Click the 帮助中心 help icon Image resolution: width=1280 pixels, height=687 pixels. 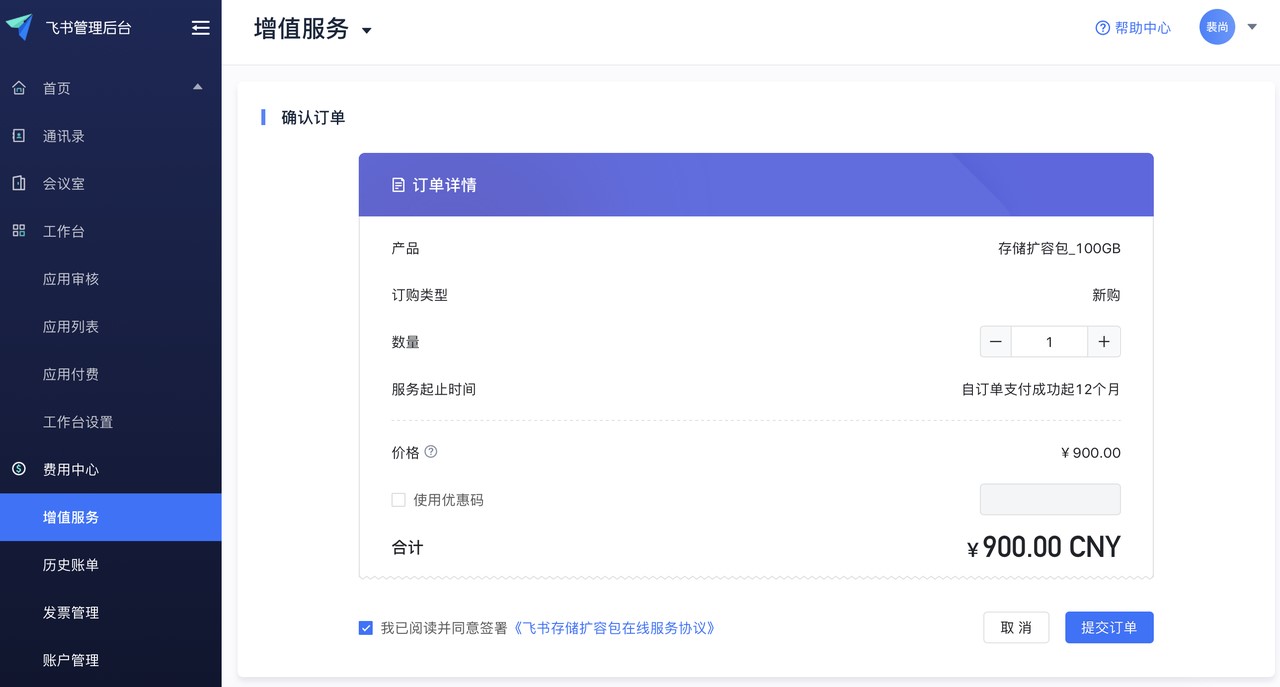click(1103, 28)
